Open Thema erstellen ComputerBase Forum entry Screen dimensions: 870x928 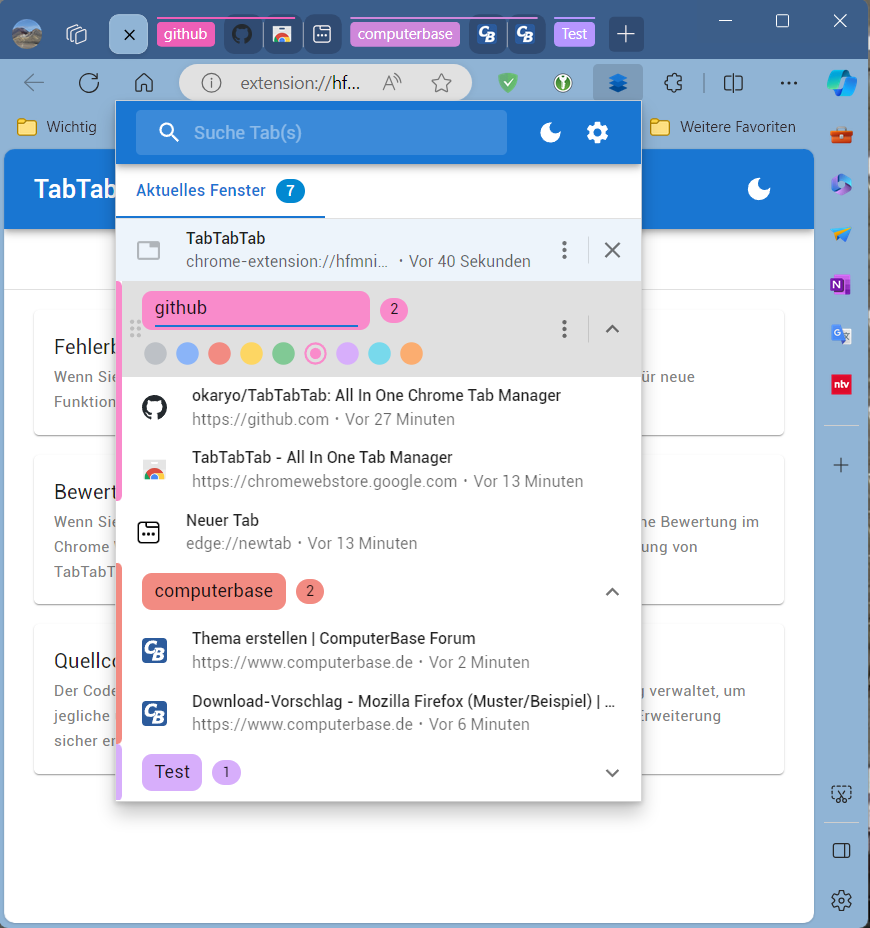point(382,650)
